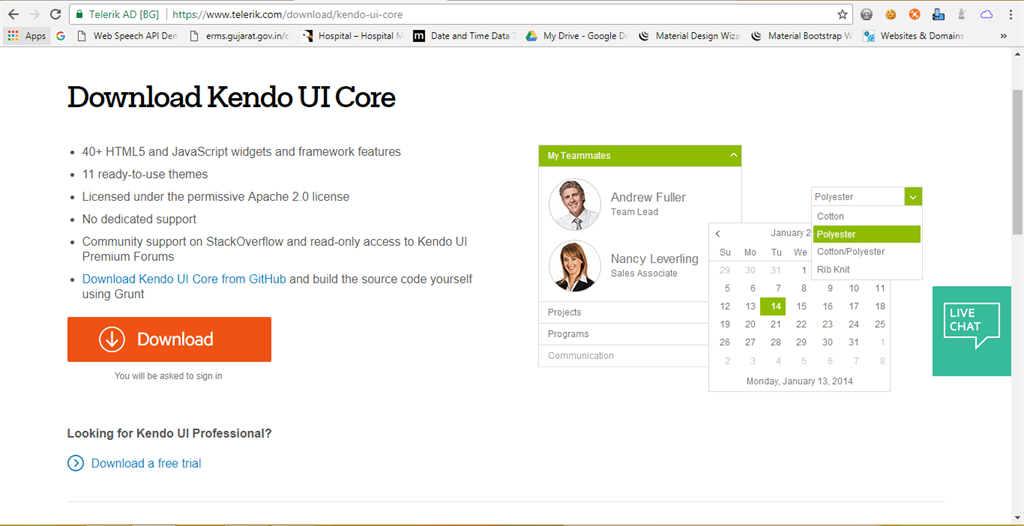
Task: Click the Polyester dropdown text field
Action: (858, 197)
